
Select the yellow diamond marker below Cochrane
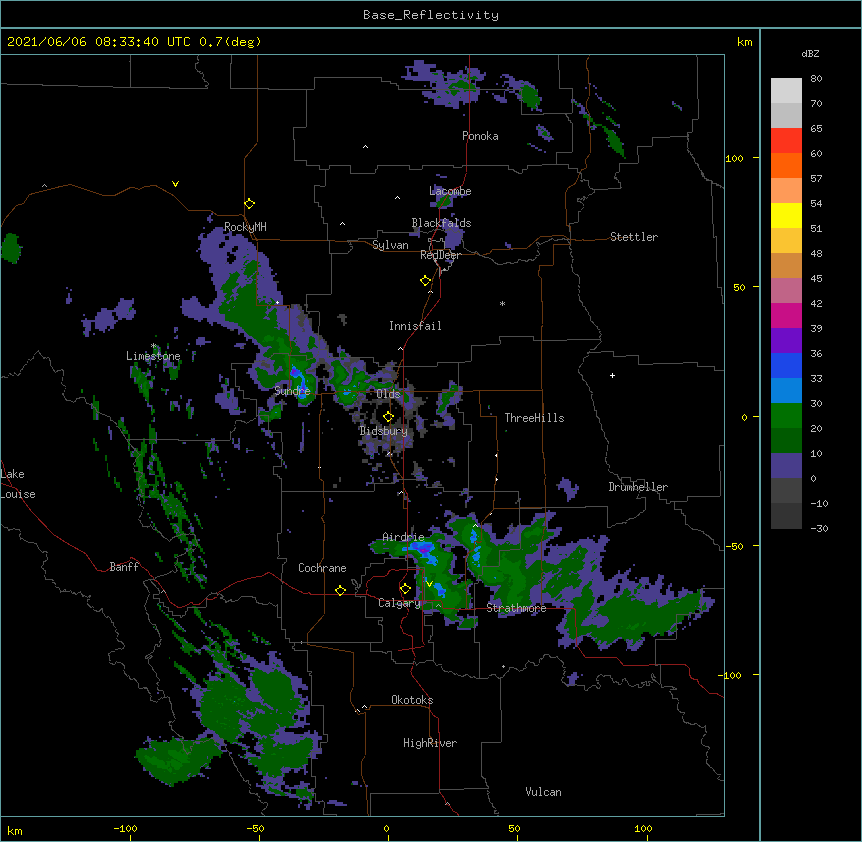tap(340, 590)
